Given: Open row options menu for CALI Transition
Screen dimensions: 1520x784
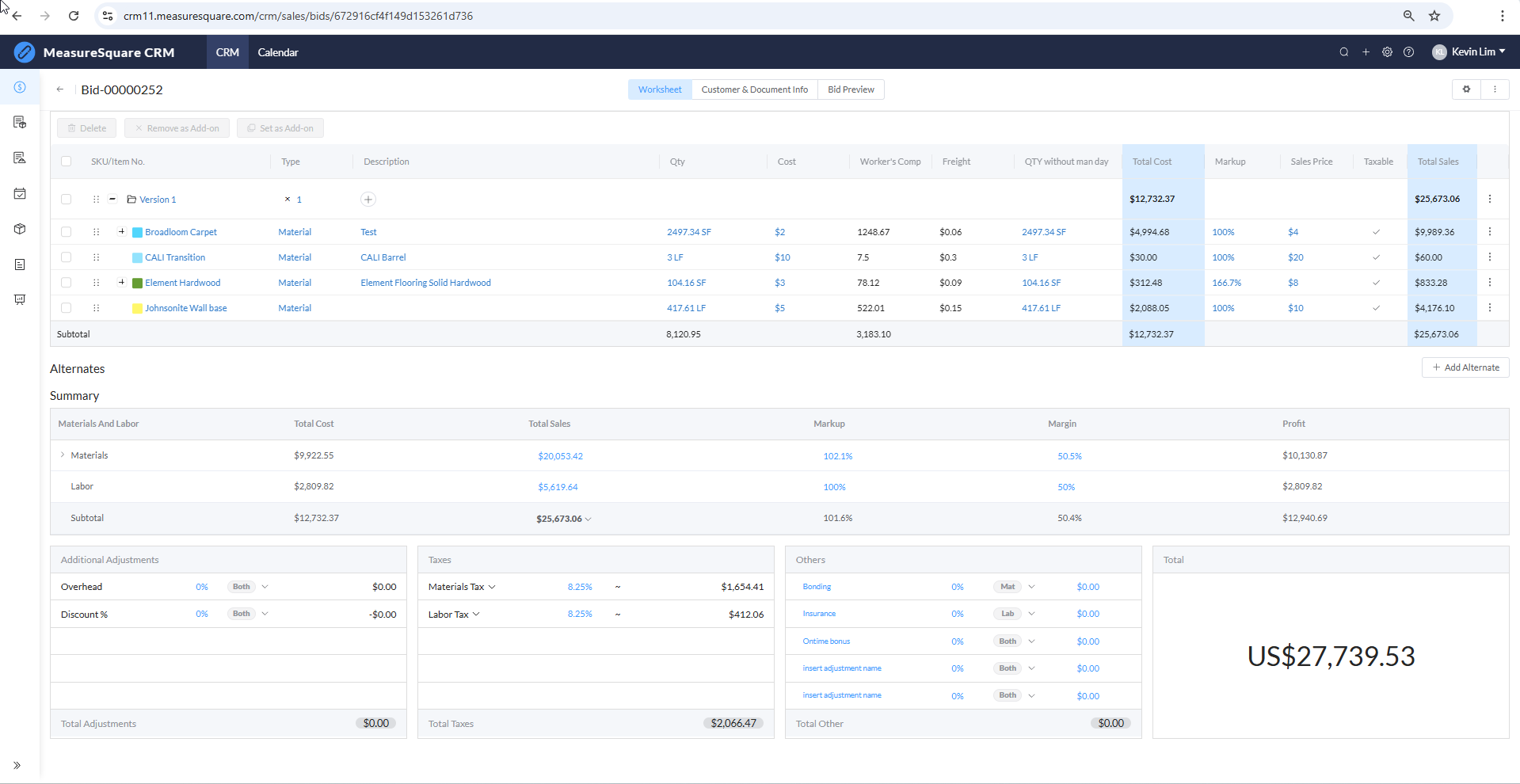Looking at the screenshot, I should pos(1490,257).
